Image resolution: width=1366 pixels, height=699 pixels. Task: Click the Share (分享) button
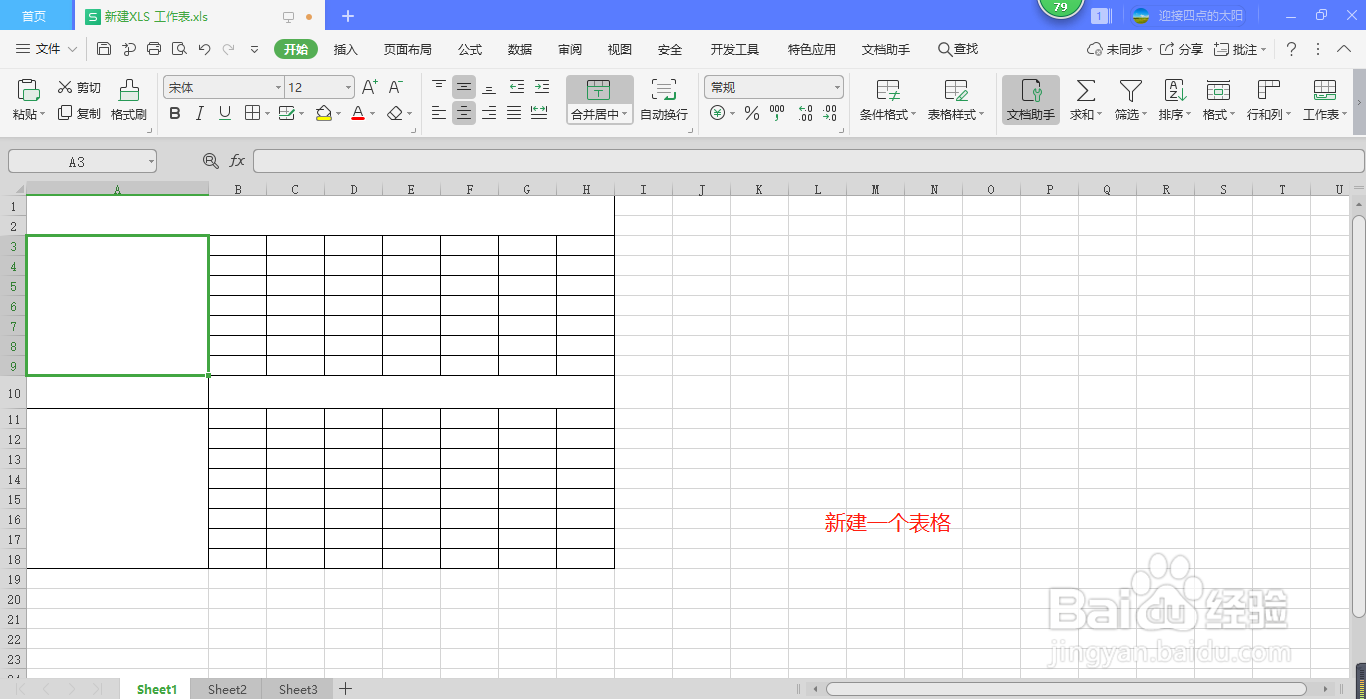[1181, 49]
